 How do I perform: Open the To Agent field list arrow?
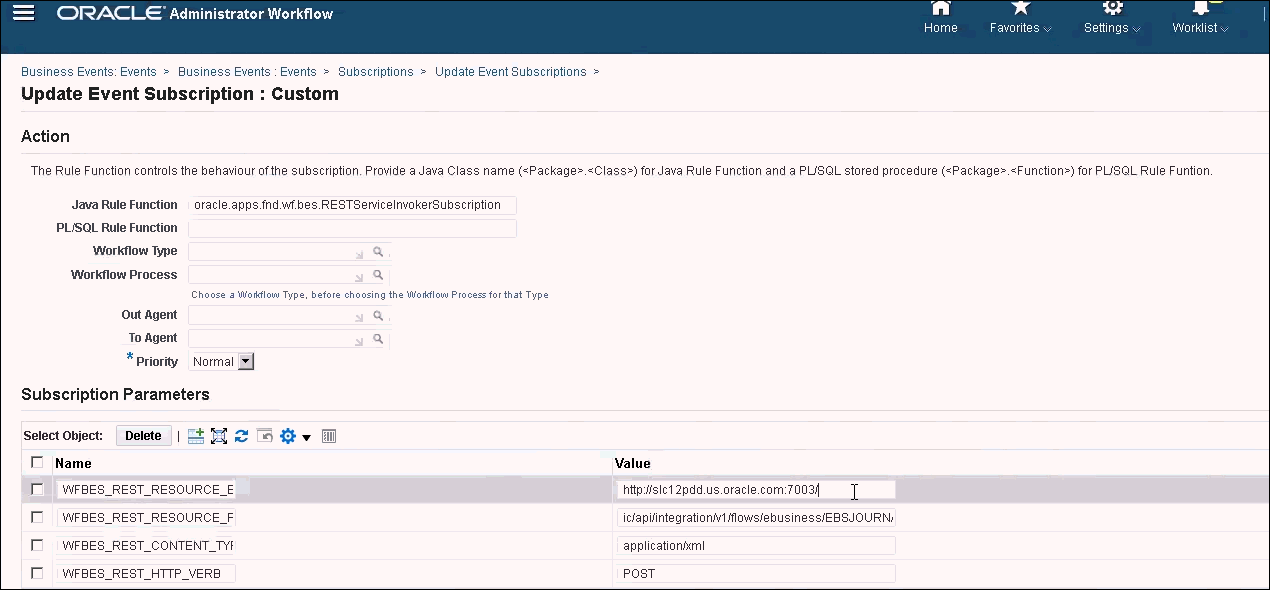(359, 342)
